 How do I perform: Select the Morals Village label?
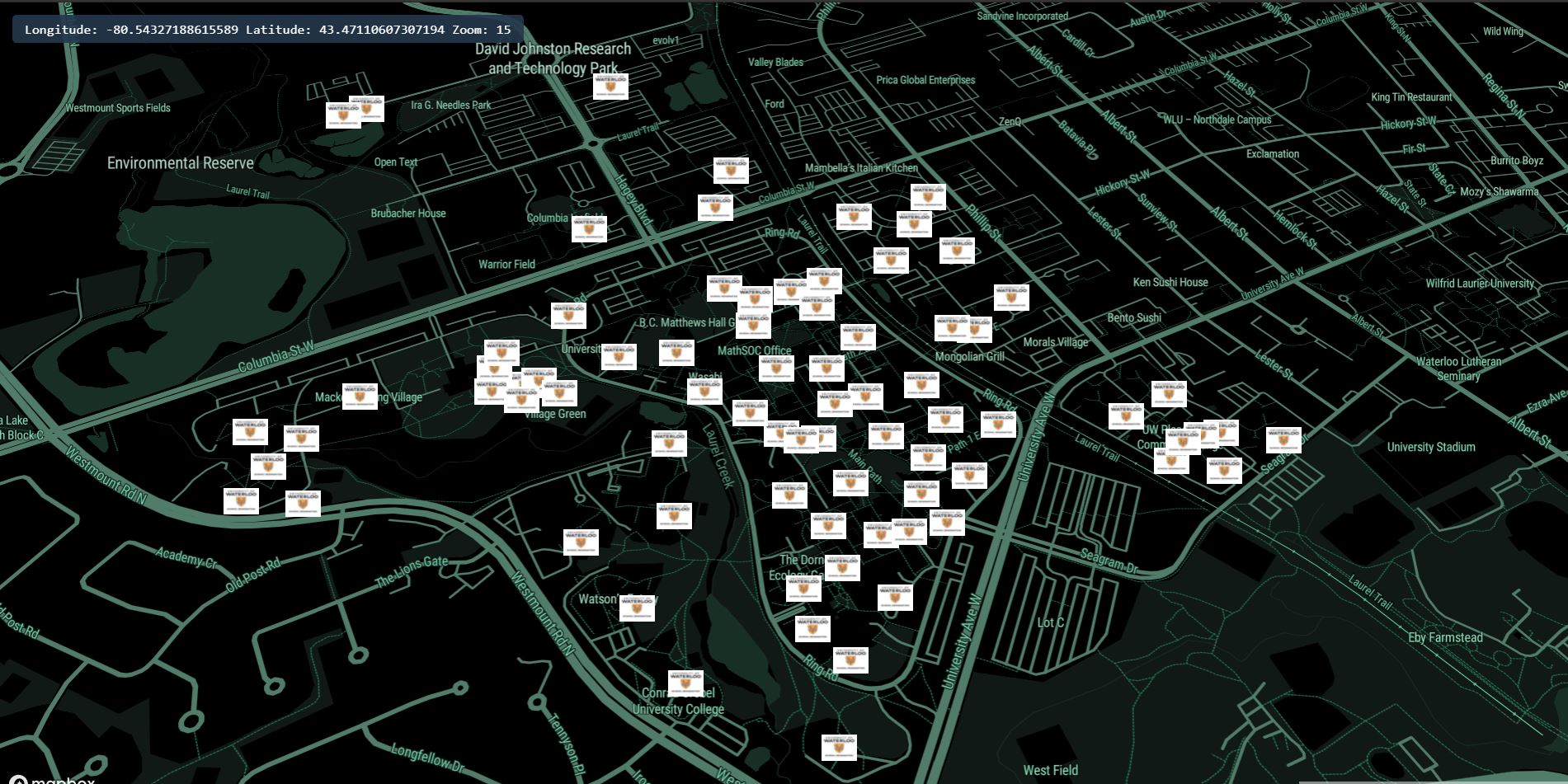(x=1056, y=342)
